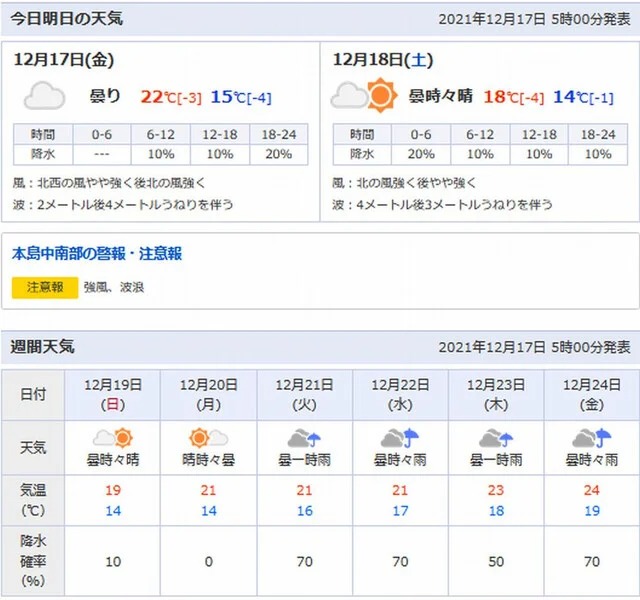Click the high temperature 22℃[-3]
Screen dimensions: 640x600
point(171,97)
